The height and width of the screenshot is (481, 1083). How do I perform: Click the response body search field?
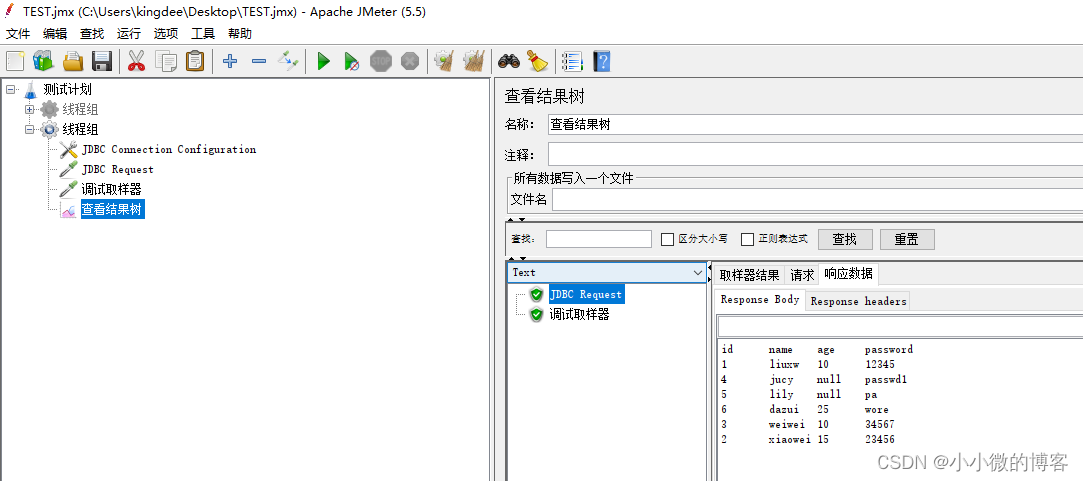click(900, 326)
